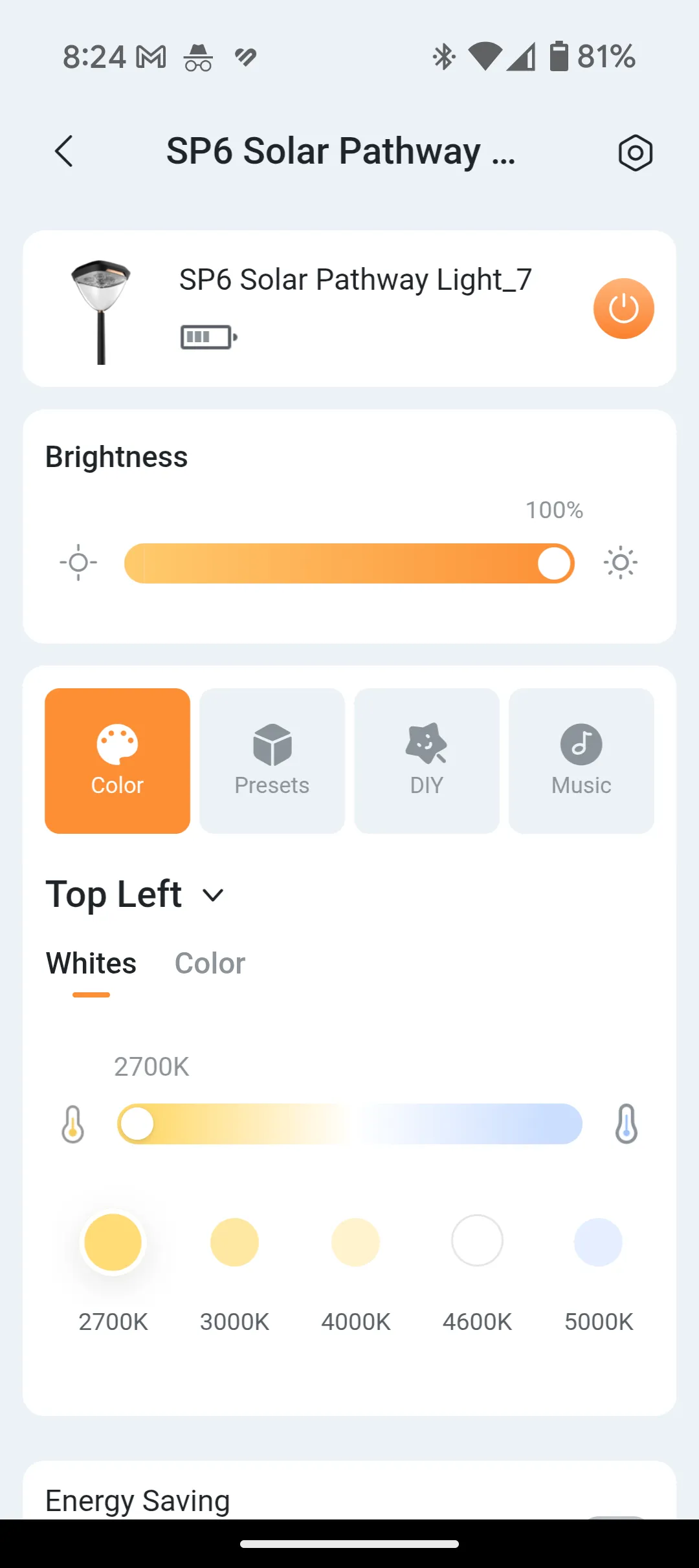
Task: Select the 5000K cool swatch
Action: pos(599,1242)
